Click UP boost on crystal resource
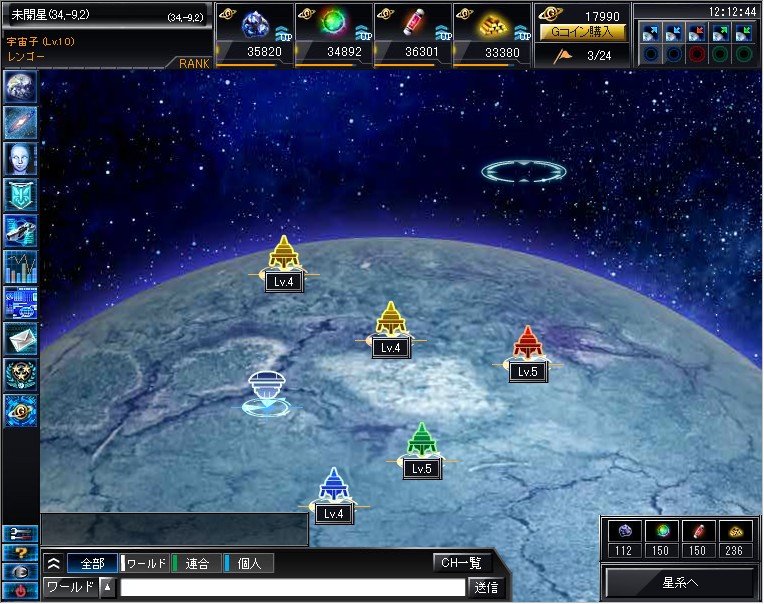The height and width of the screenshot is (604, 764). [284, 33]
